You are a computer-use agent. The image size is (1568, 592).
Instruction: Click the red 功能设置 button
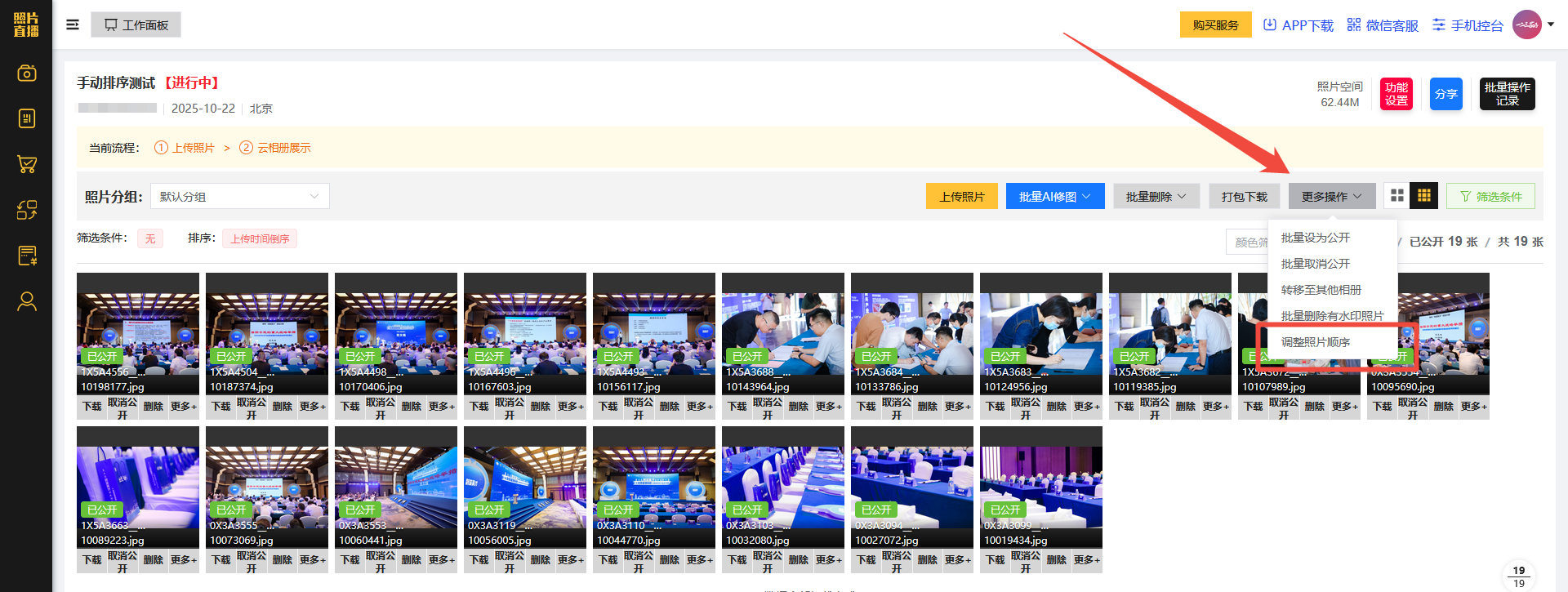click(x=1396, y=94)
